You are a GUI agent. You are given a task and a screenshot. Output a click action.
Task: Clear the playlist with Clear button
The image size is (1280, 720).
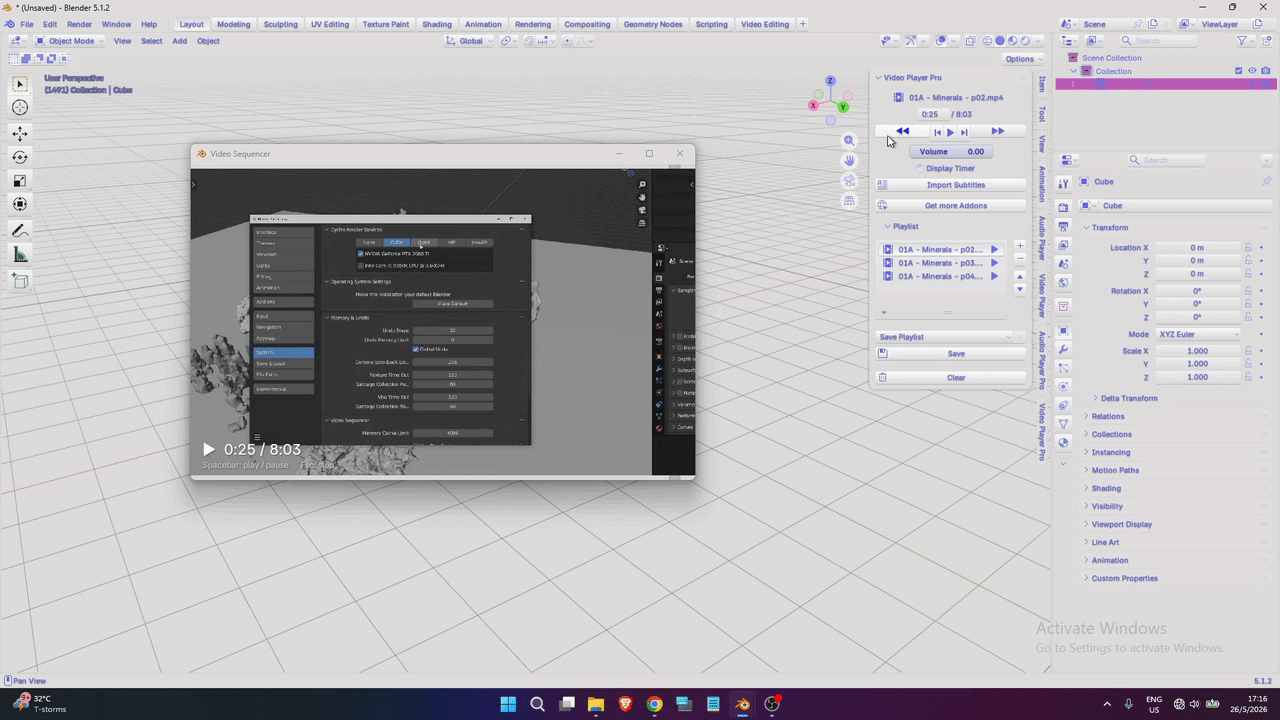(x=951, y=378)
